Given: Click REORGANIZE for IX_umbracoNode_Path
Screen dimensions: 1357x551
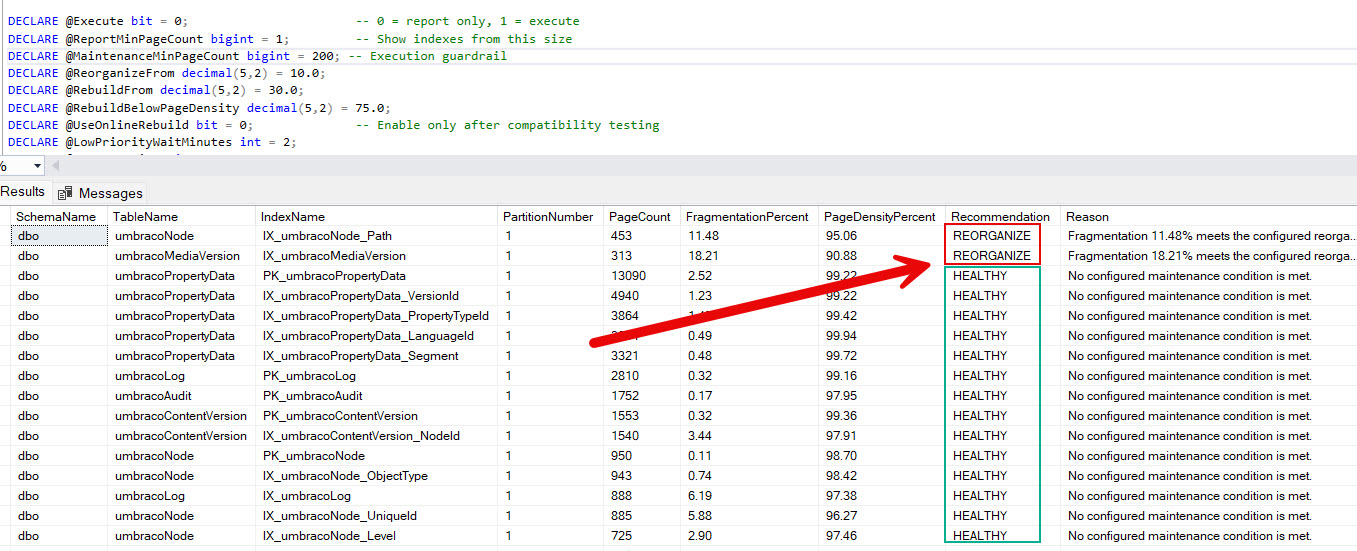Looking at the screenshot, I should coord(992,236).
